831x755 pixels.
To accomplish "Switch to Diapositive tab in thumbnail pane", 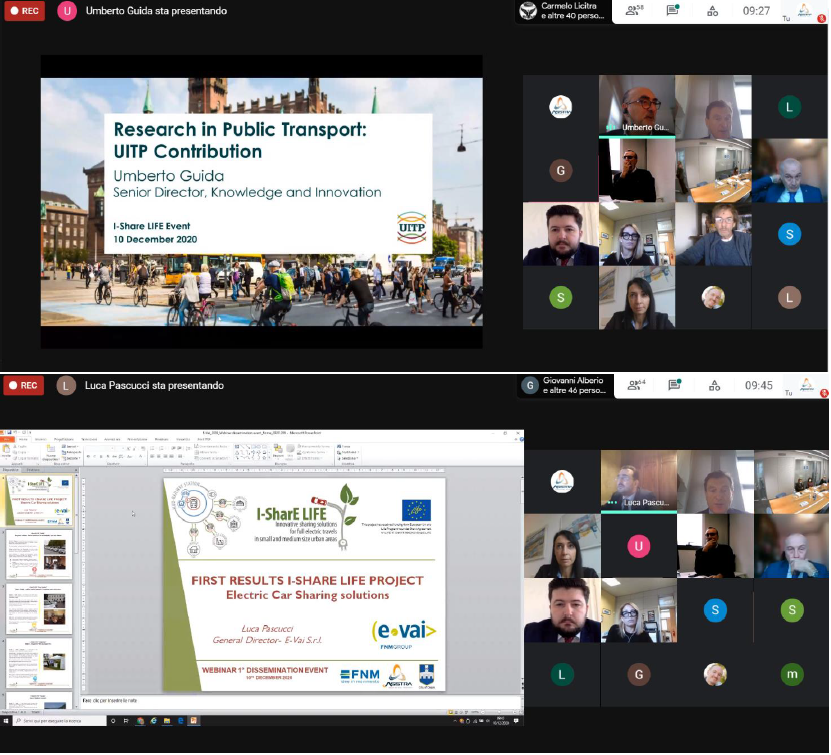I will (x=11, y=470).
